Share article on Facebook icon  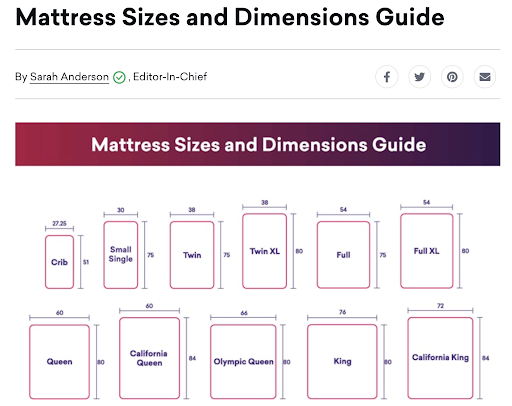tap(387, 77)
